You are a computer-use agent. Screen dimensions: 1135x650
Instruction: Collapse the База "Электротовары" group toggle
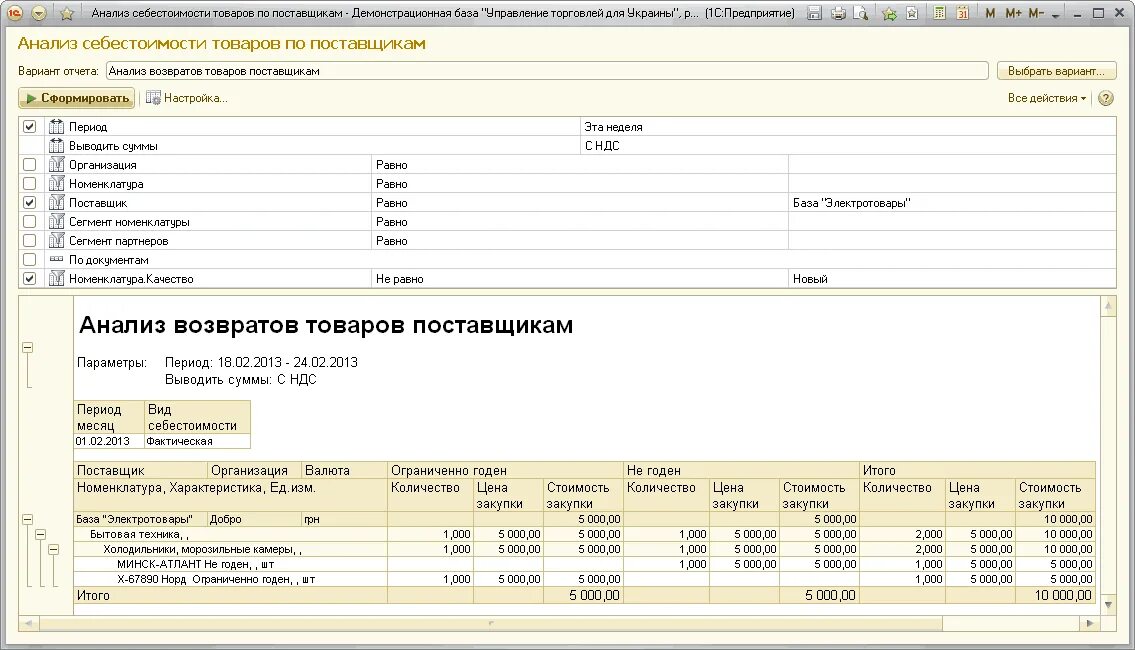pyautogui.click(x=28, y=519)
